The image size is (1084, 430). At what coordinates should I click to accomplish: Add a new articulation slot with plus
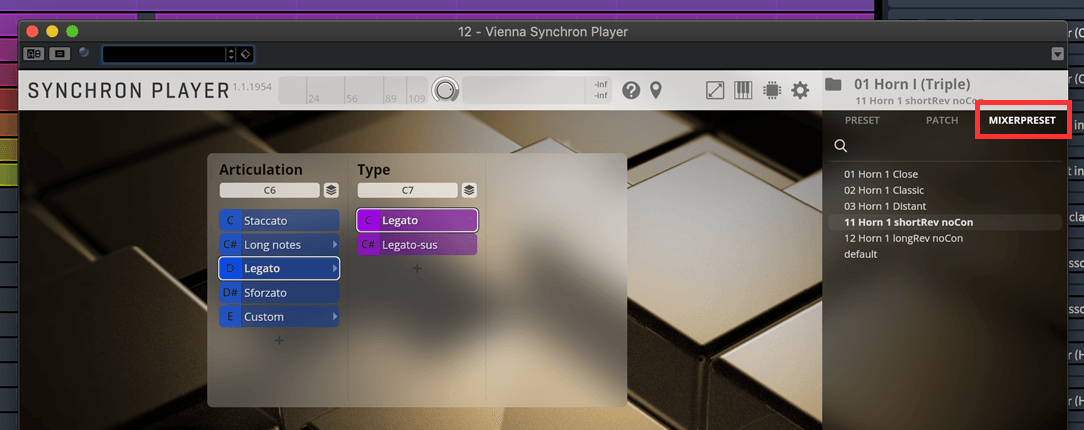pos(279,340)
